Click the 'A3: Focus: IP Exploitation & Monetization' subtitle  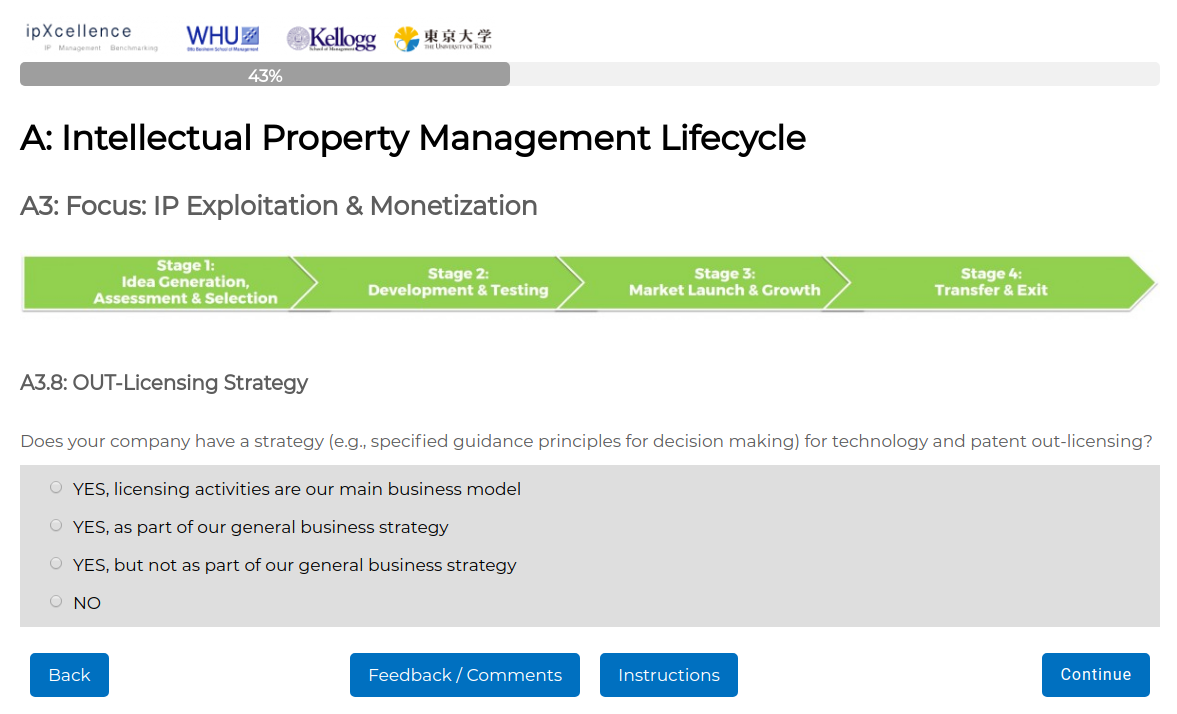click(278, 206)
